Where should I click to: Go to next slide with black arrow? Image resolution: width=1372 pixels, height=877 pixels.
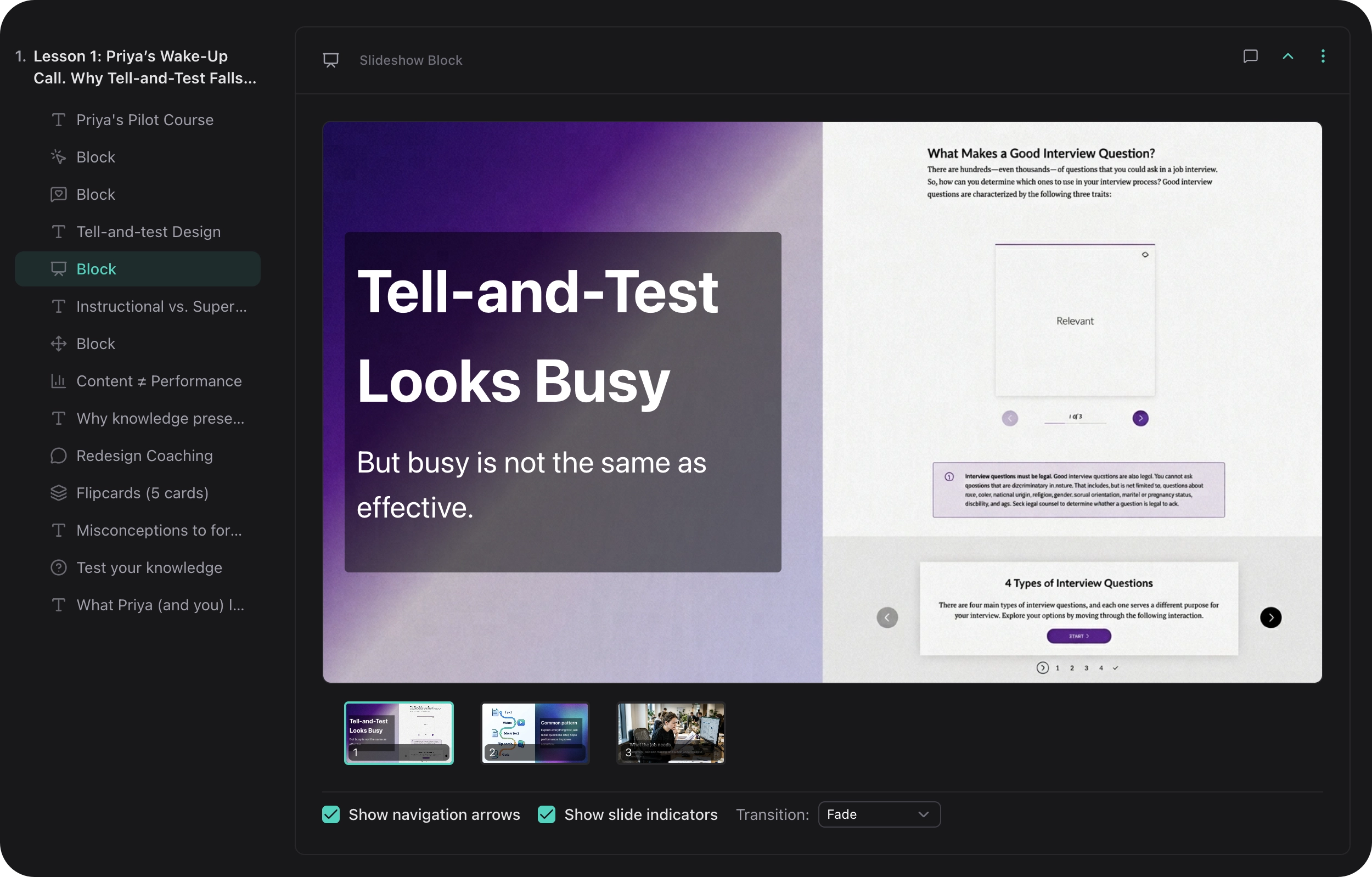(1270, 617)
